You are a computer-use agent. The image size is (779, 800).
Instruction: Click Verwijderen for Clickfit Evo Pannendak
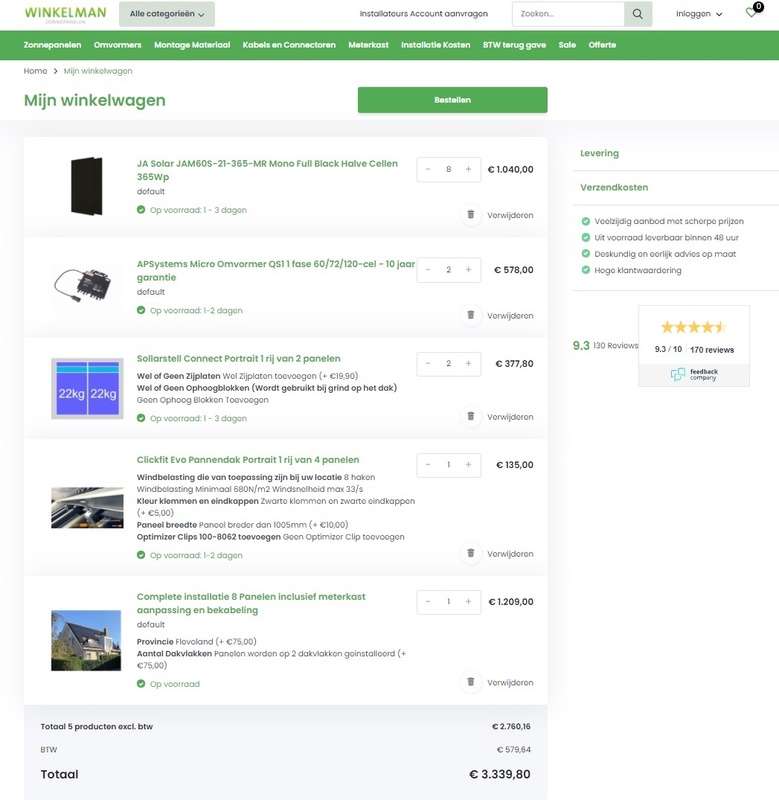coord(510,554)
